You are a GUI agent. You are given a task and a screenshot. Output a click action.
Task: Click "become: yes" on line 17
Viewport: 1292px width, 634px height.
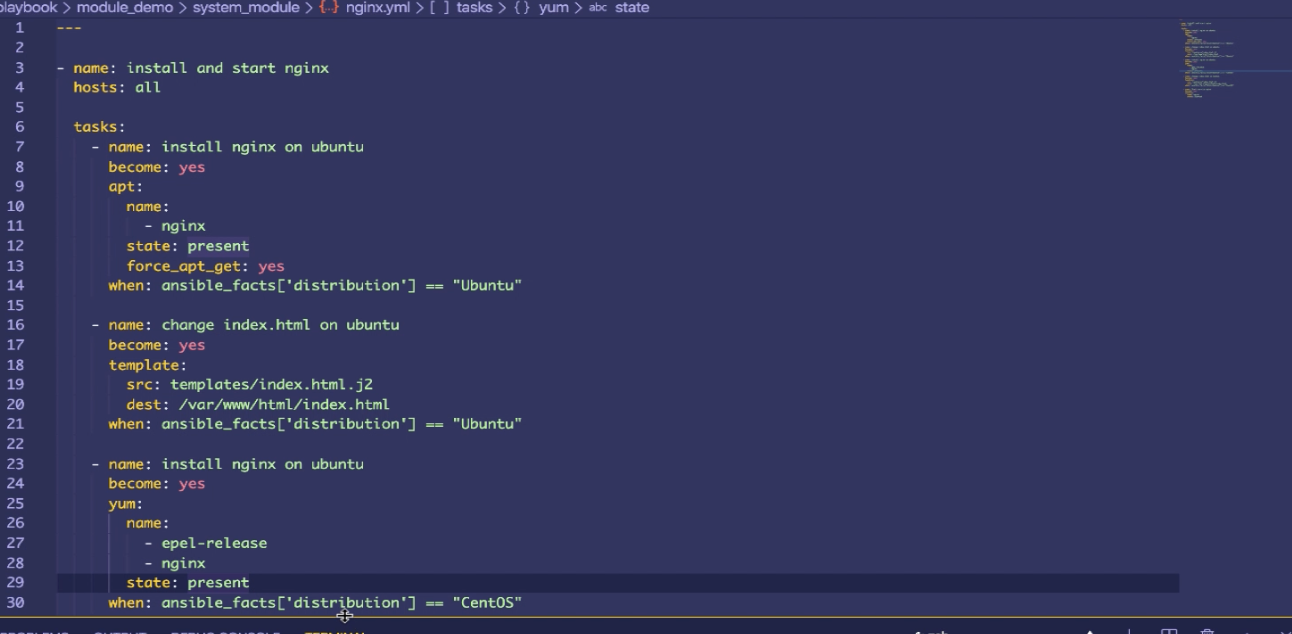(157, 345)
